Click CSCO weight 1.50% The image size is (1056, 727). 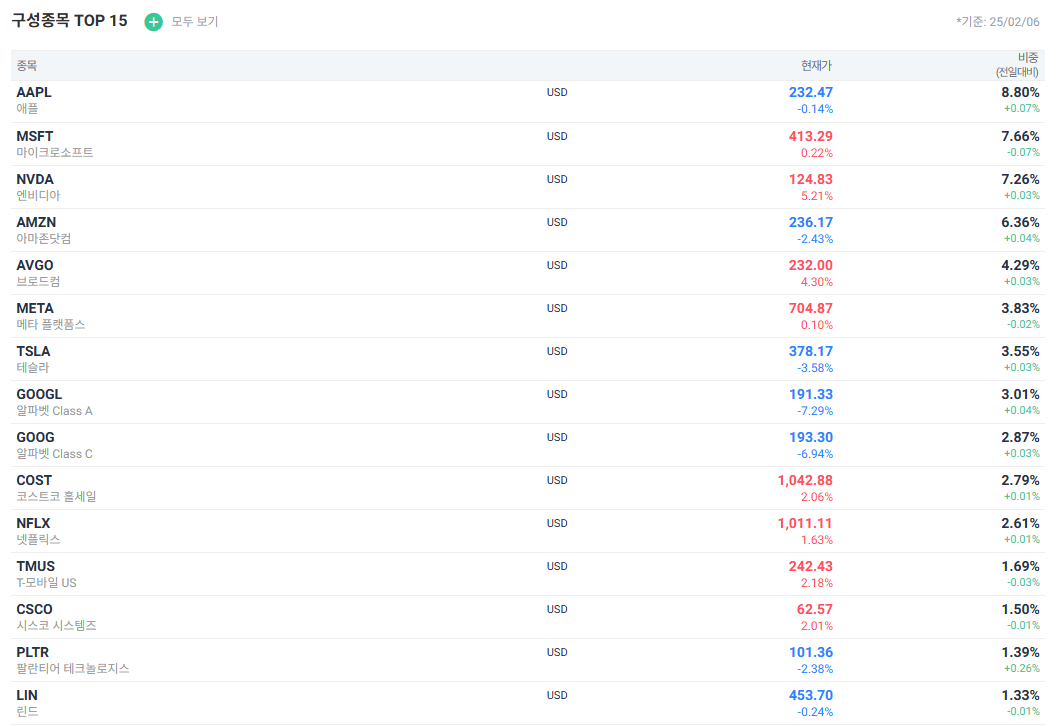tap(1020, 610)
